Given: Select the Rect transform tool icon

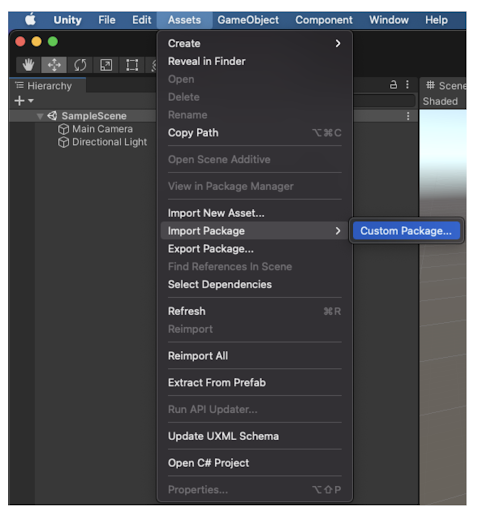Looking at the screenshot, I should click(x=132, y=65).
